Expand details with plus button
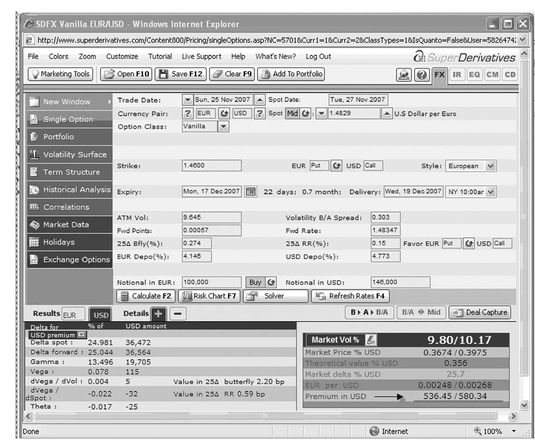This screenshot has height=444, width=535. pos(158,314)
